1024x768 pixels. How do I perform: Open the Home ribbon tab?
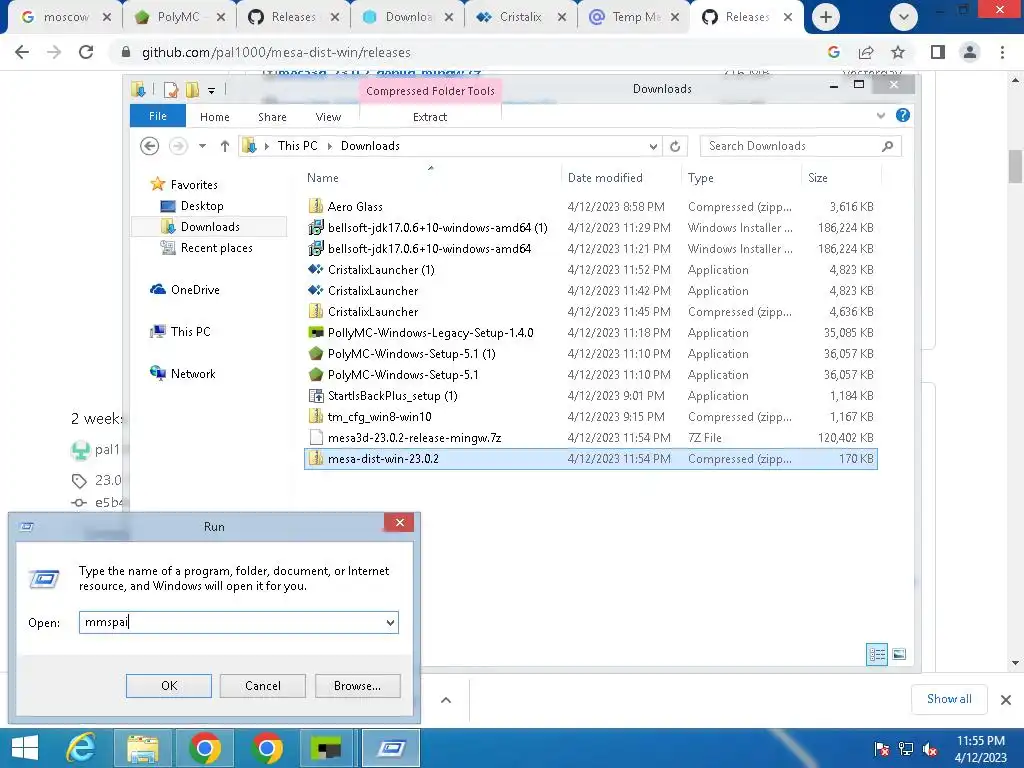214,117
